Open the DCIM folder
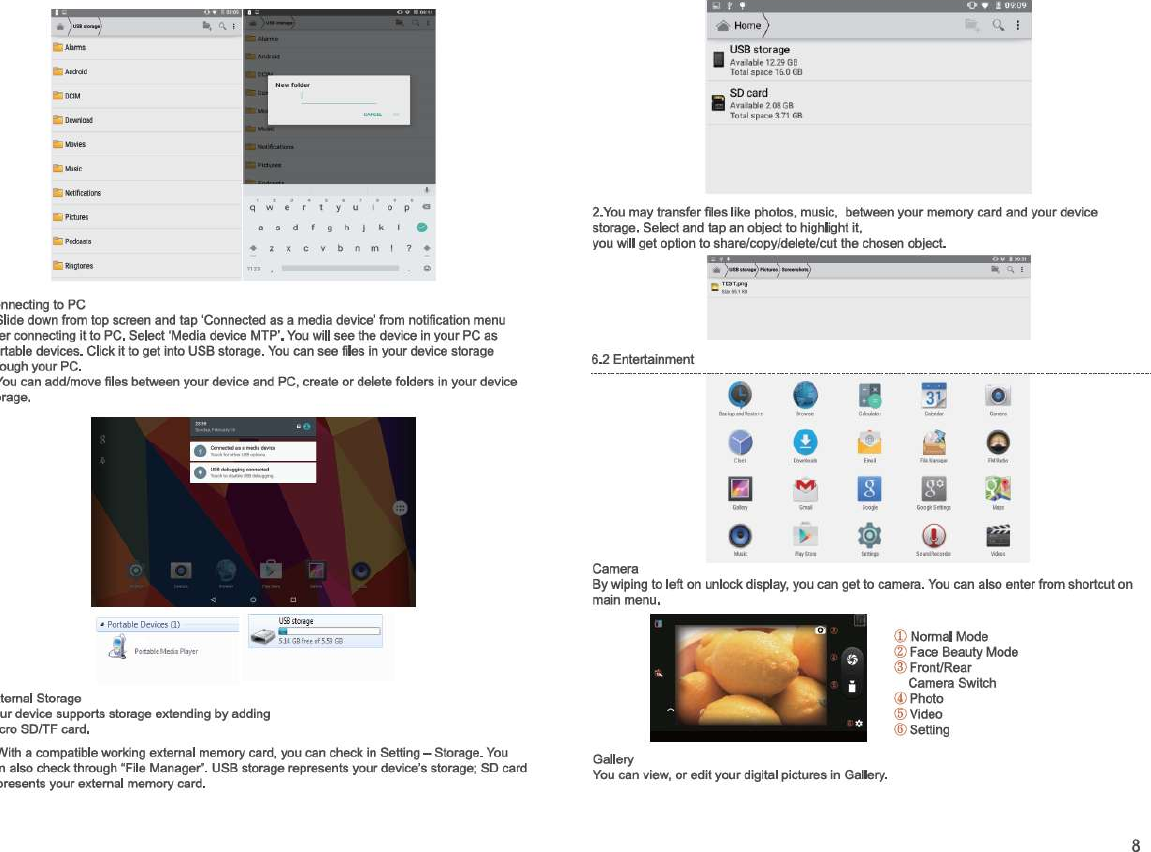 [x=146, y=96]
